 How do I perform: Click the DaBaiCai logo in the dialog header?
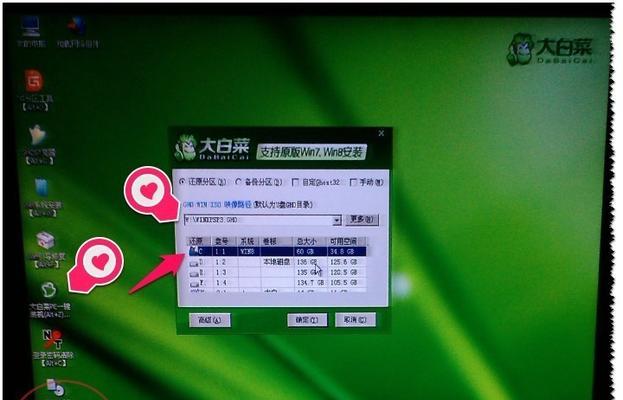(212, 148)
